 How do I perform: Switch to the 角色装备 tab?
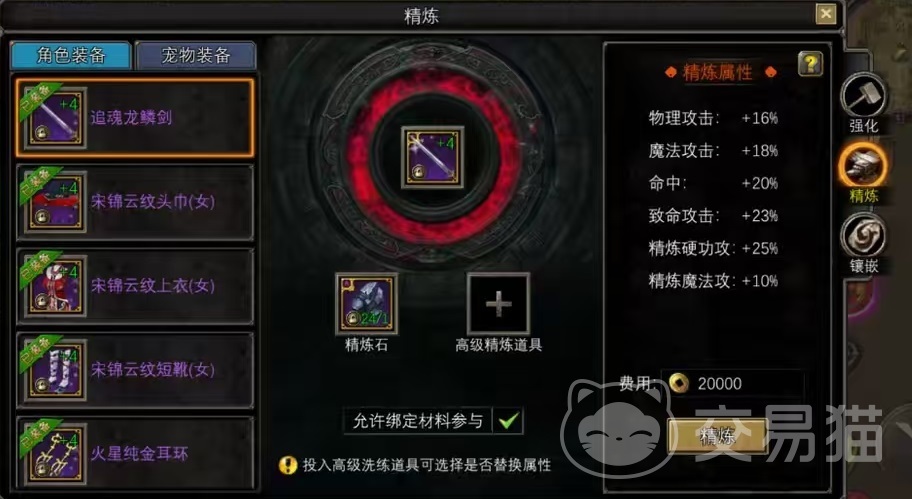71,56
